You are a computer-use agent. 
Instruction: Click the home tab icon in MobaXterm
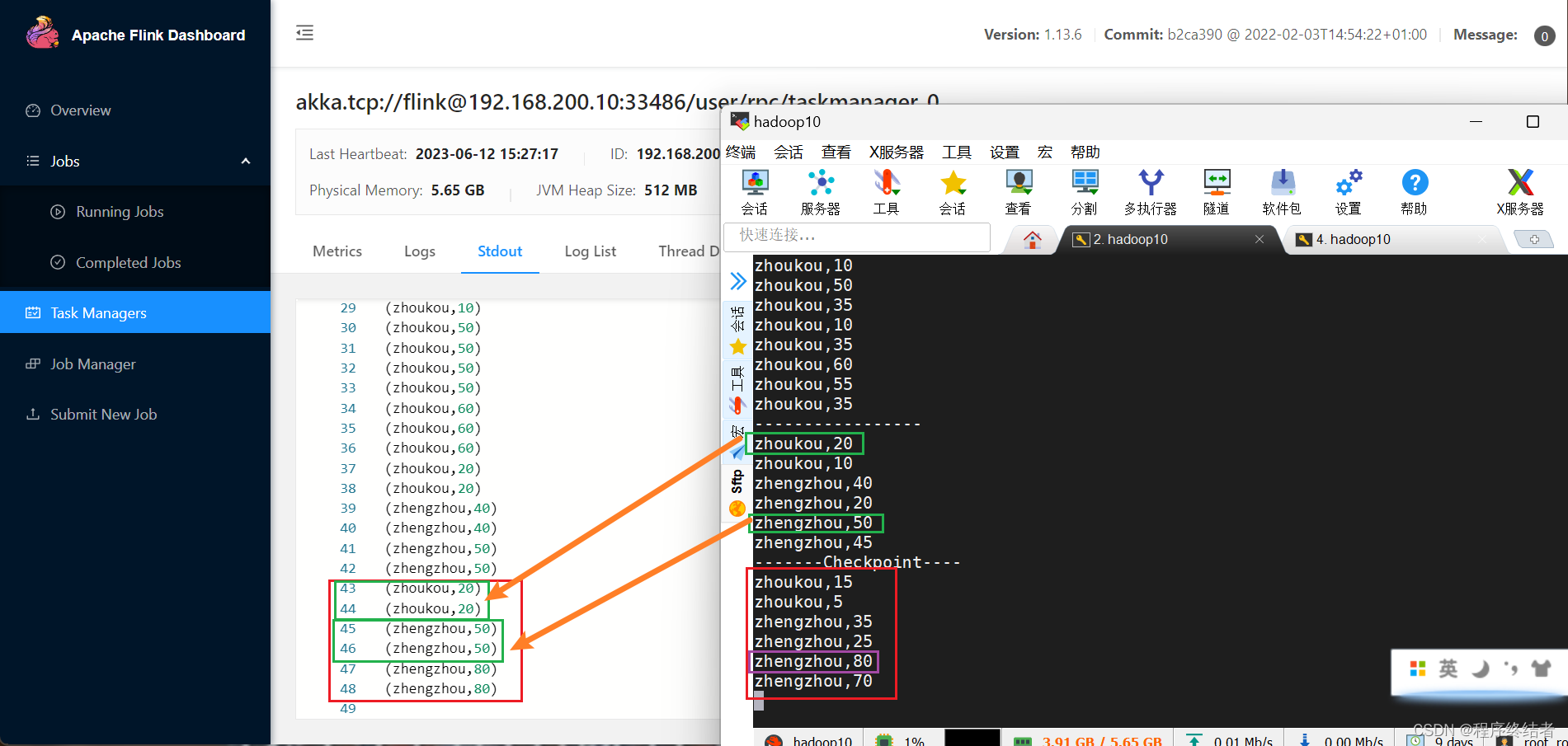[1032, 240]
